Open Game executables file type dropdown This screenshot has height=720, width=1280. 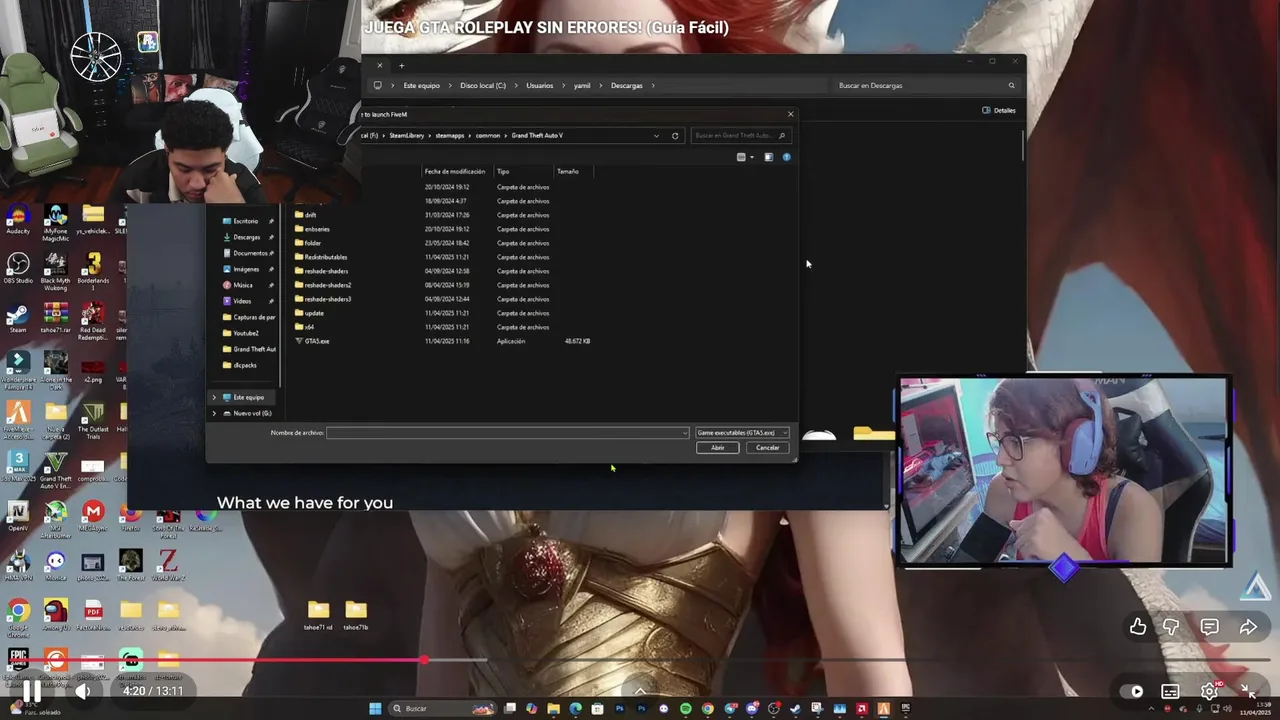pos(742,433)
